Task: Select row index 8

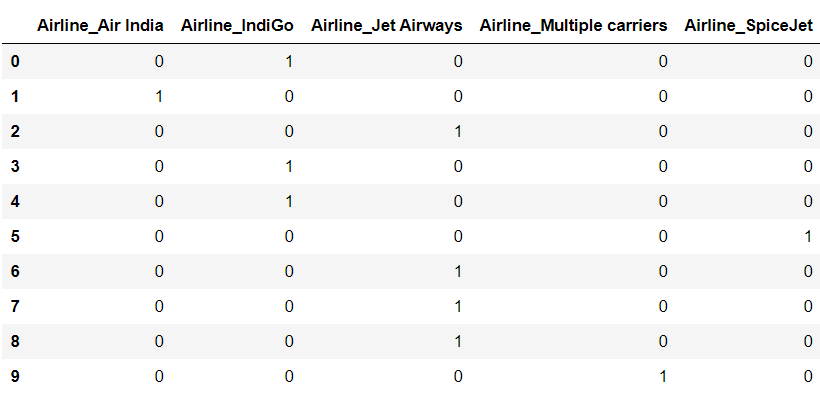Action: [15, 342]
